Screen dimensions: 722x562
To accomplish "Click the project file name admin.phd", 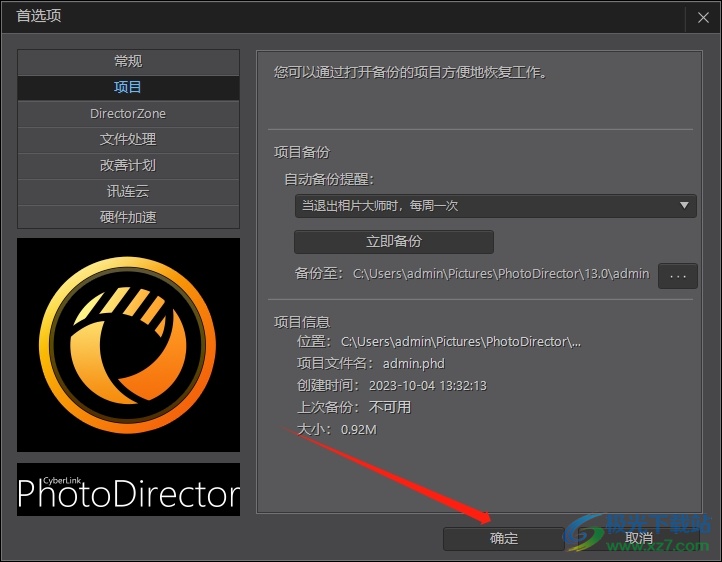I will tap(413, 364).
